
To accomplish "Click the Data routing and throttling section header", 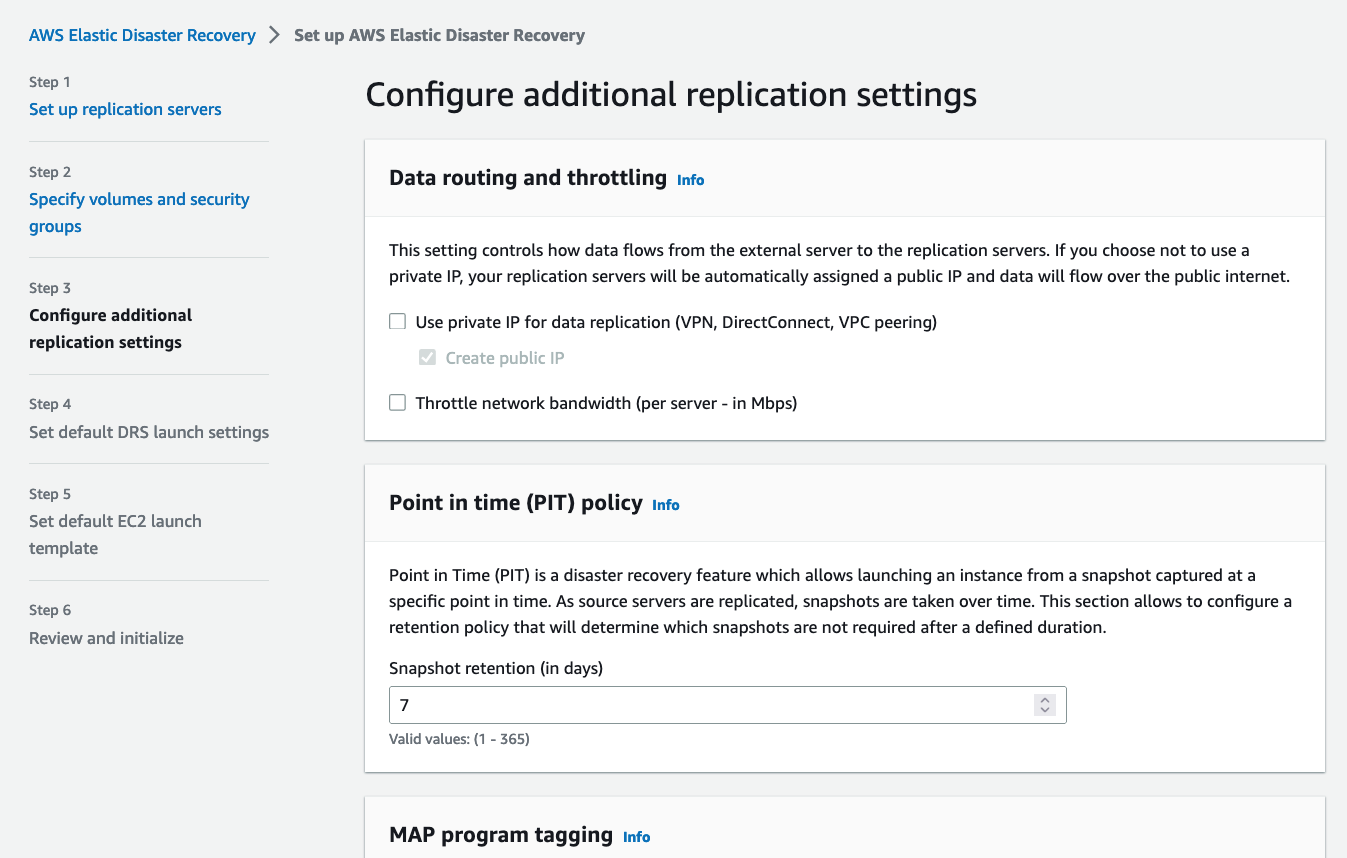I will click(x=527, y=177).
